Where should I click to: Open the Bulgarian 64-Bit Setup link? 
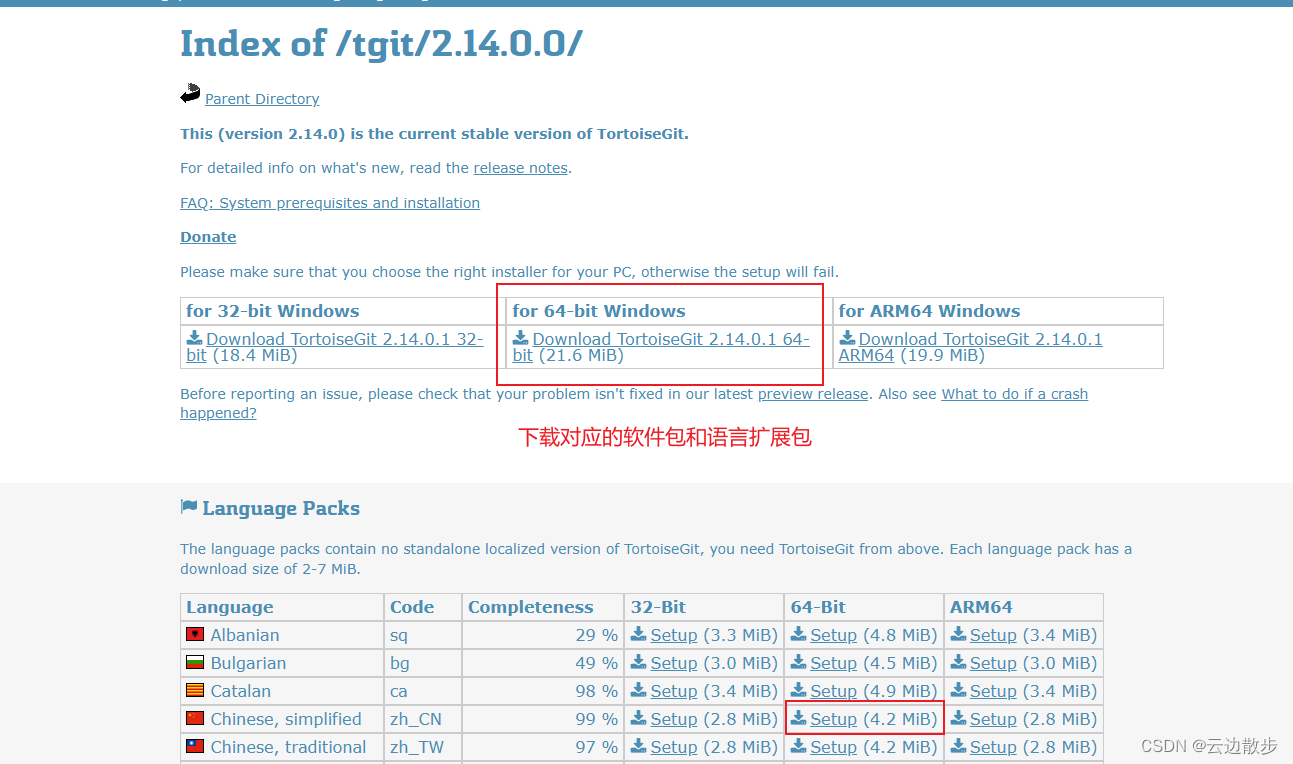tap(833, 663)
